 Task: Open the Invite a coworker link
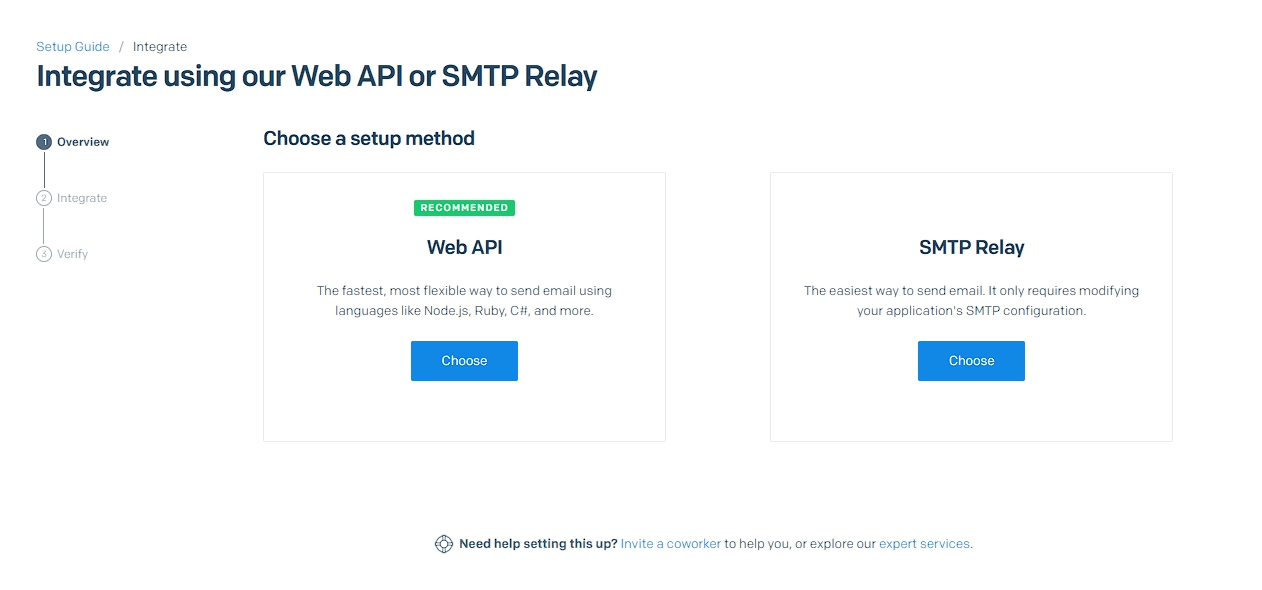click(670, 544)
